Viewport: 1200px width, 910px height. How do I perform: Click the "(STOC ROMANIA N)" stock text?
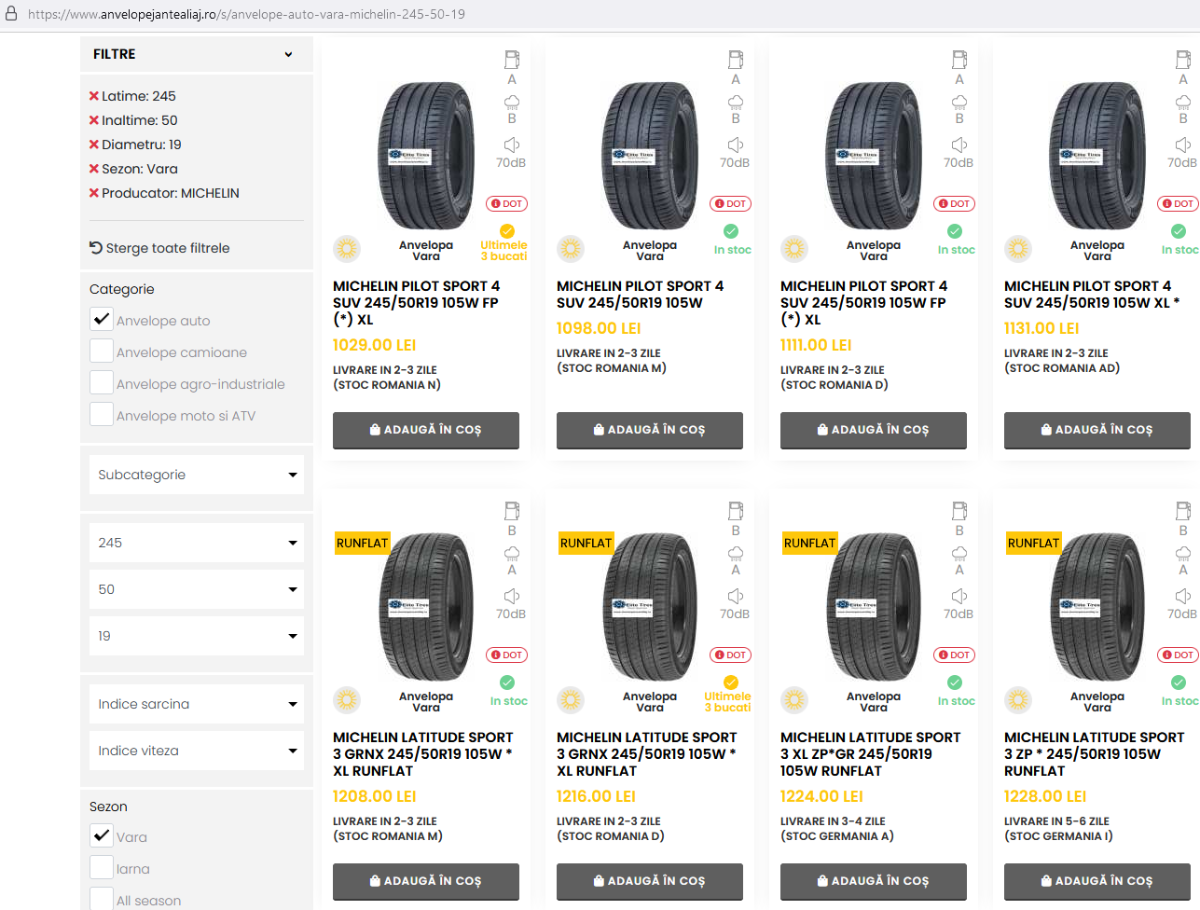coord(387,385)
